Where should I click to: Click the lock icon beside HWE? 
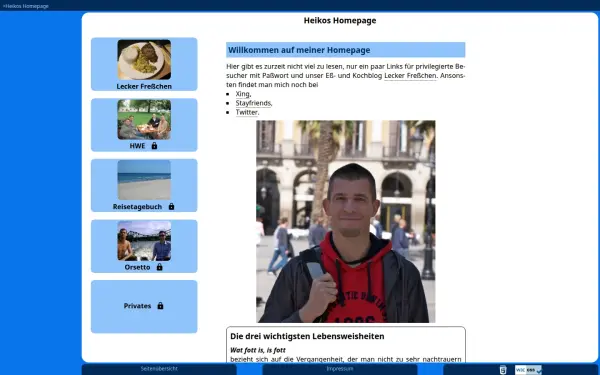154,146
